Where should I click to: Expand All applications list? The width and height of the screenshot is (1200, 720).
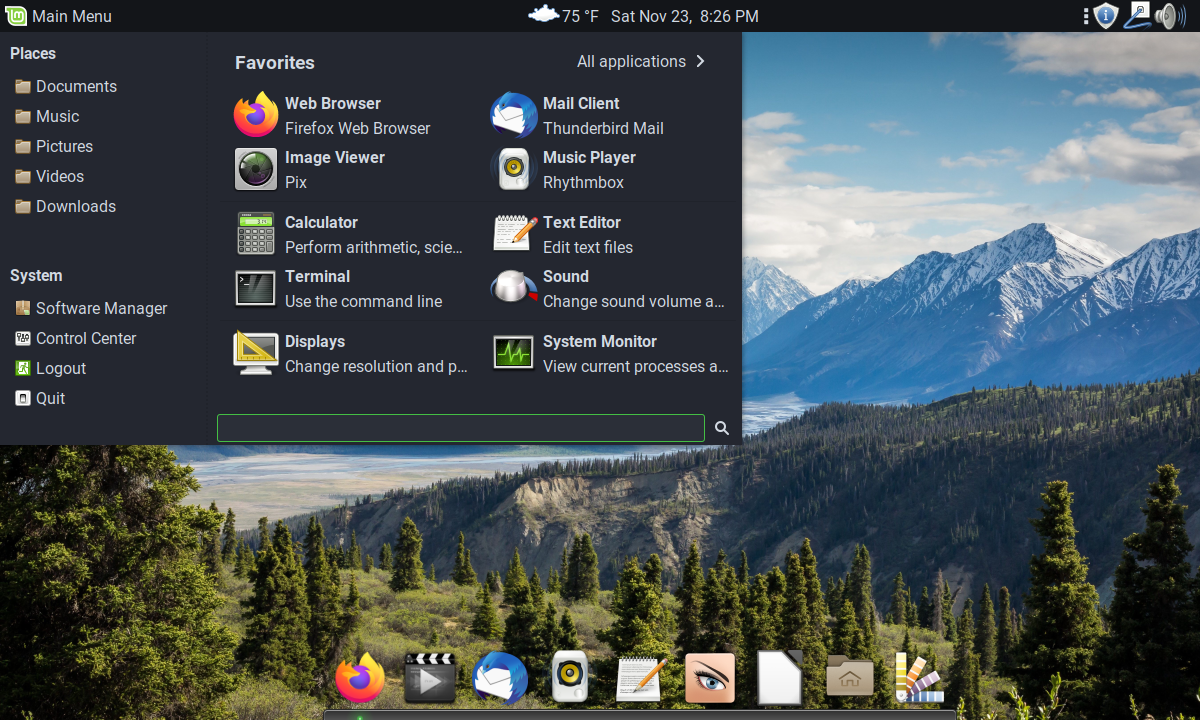(641, 62)
